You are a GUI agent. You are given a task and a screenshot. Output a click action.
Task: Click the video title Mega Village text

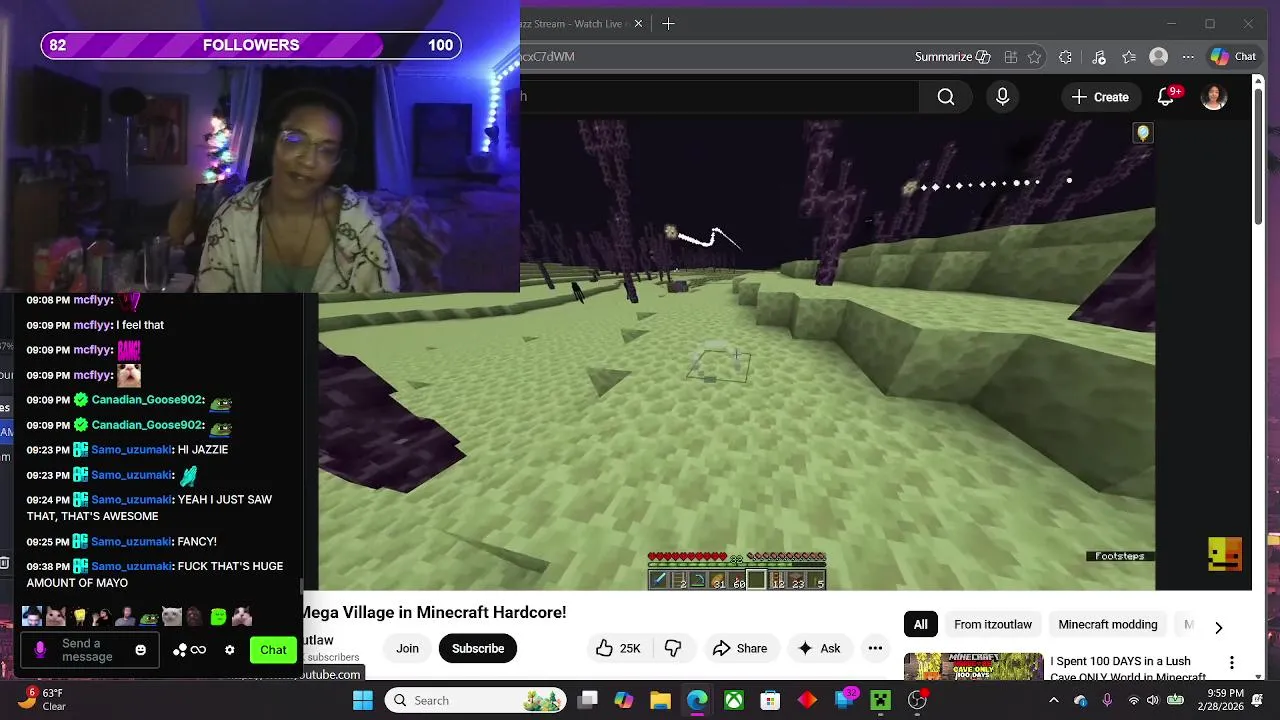coord(434,612)
